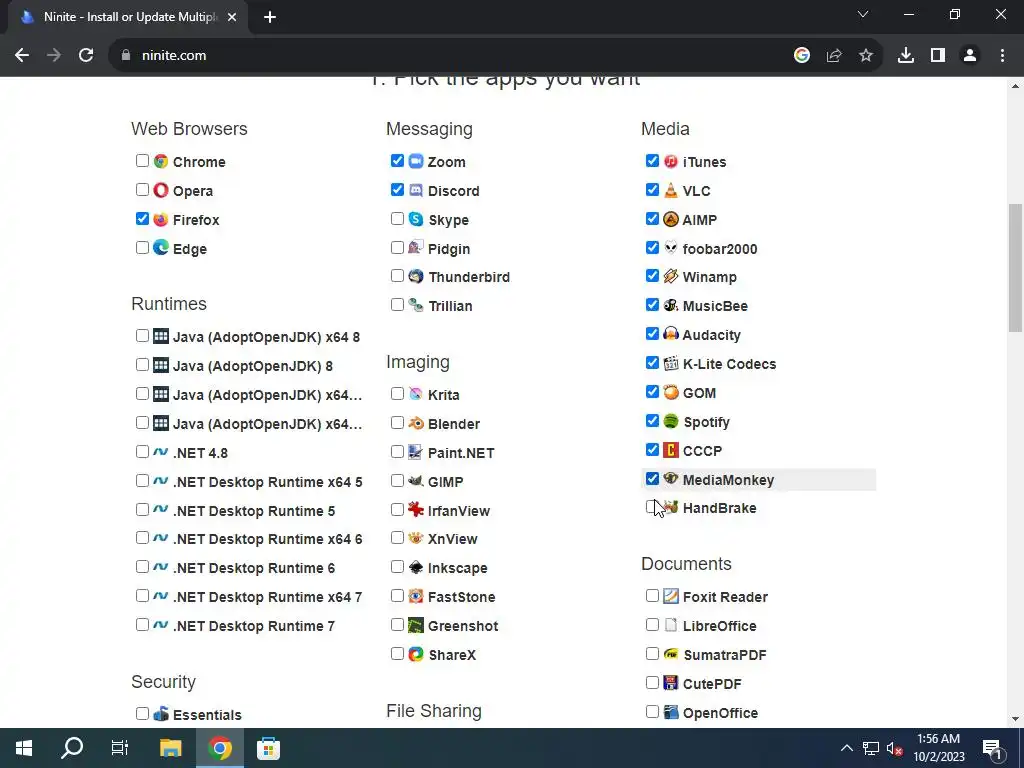Click the Skype logo icon
1024x768 pixels.
click(416, 219)
